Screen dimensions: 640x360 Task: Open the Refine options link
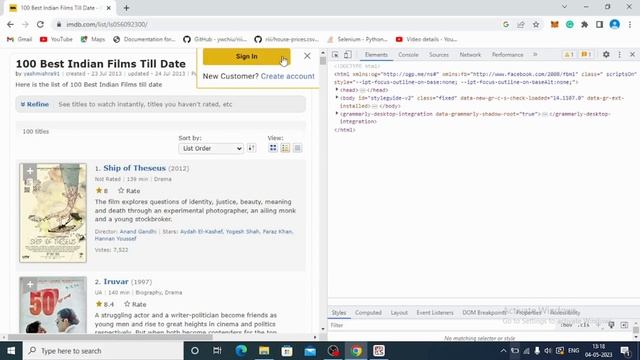coord(35,104)
